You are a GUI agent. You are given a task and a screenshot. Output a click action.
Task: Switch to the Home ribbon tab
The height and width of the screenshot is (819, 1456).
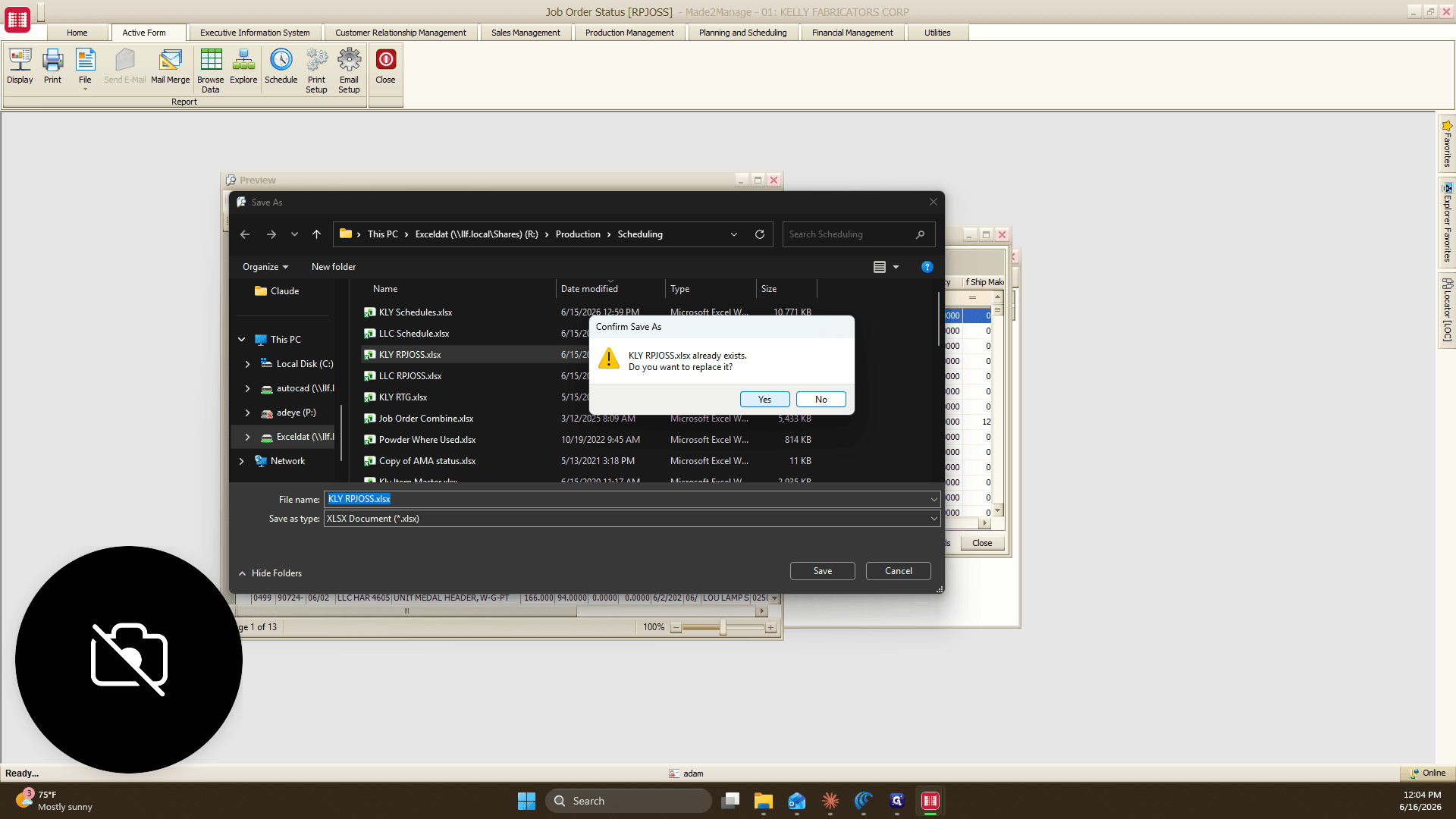77,33
